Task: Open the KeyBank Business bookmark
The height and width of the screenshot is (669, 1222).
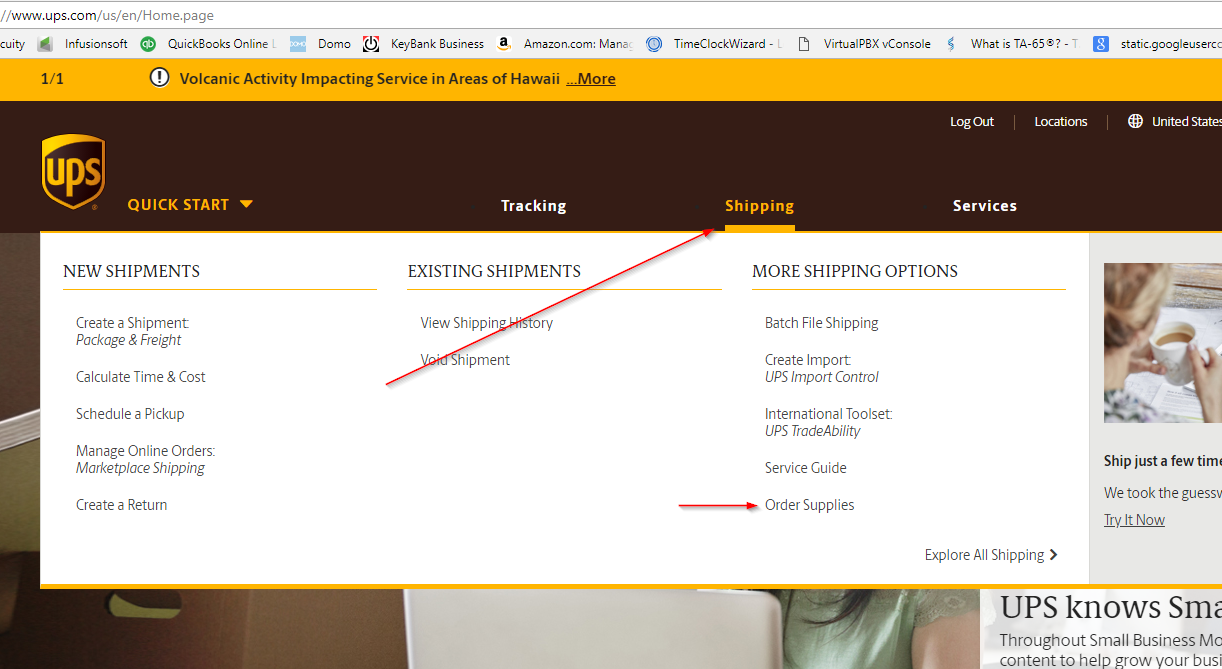Action: (423, 44)
